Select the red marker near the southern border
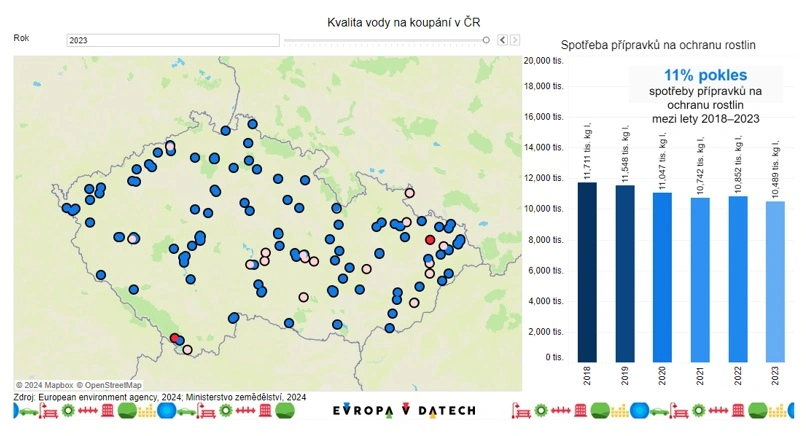Viewport: 806px width, 436px height. pyautogui.click(x=175, y=339)
